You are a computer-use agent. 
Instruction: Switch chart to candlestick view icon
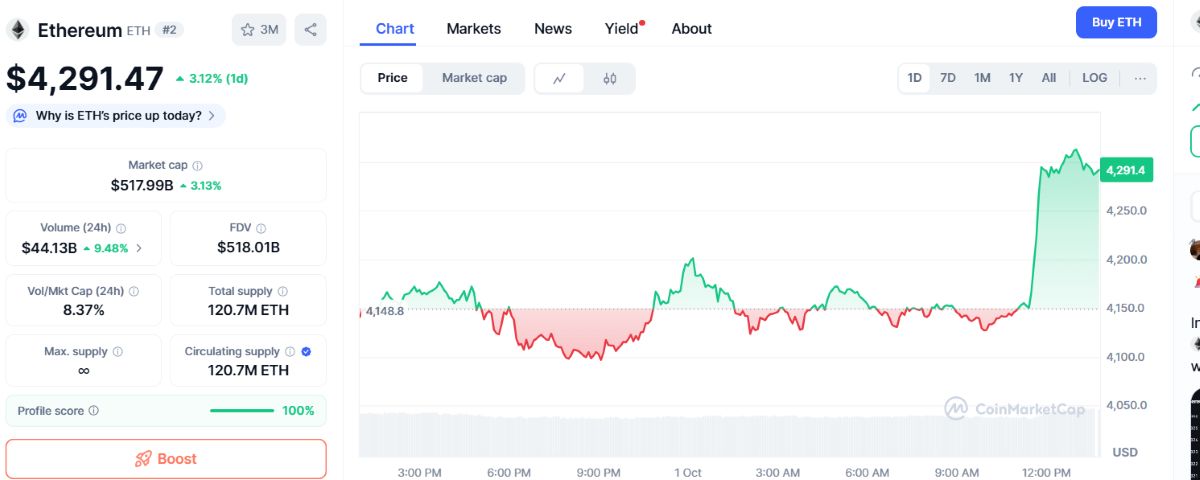(x=610, y=78)
